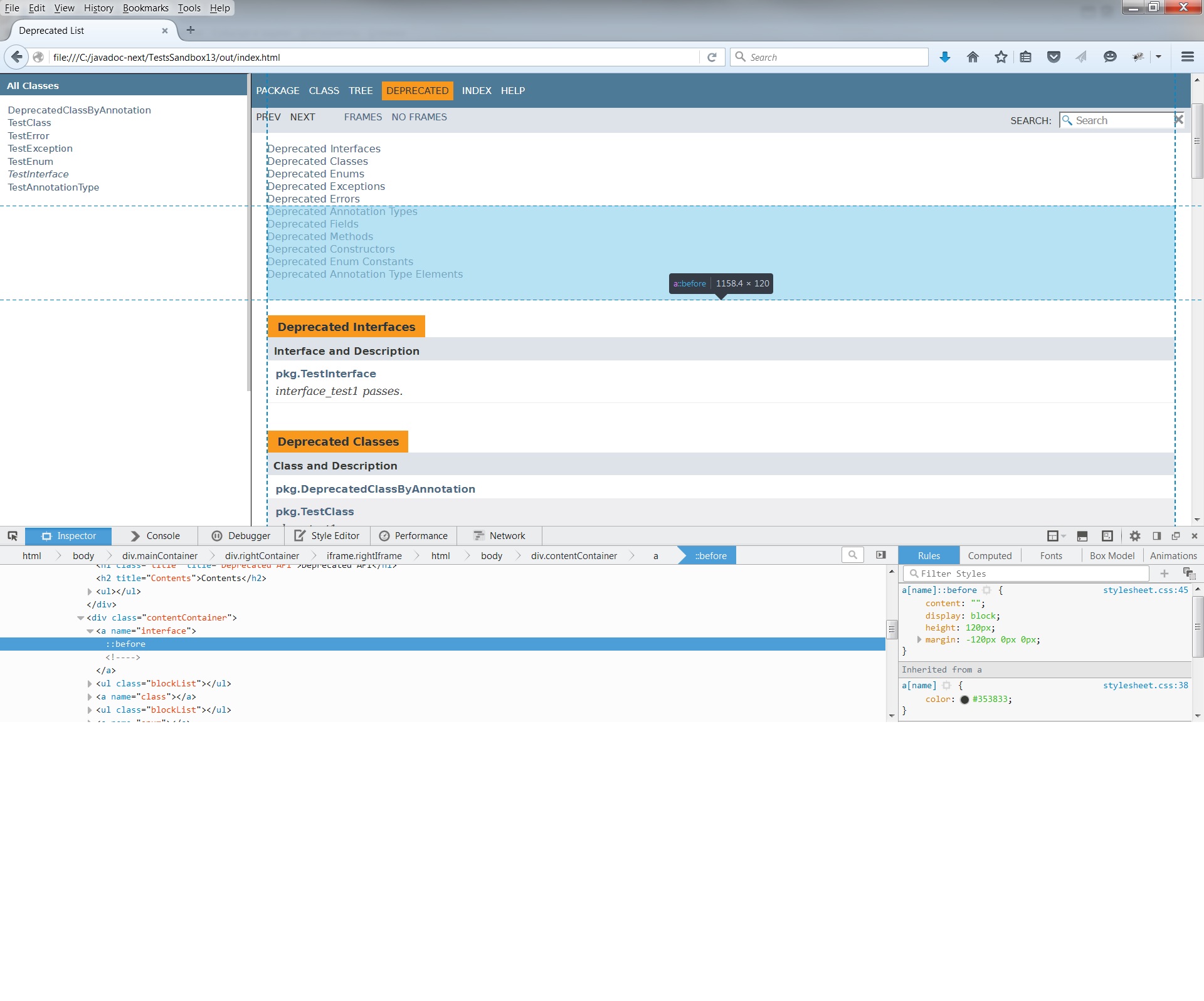1204x1001 pixels.
Task: Click the Home toolbar icon
Action: [973, 57]
